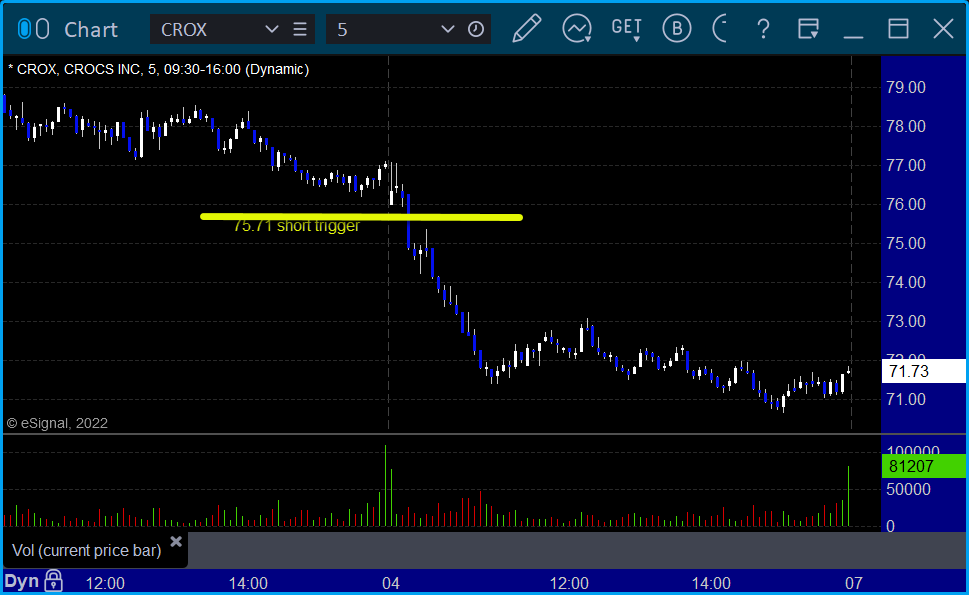Close the chart window
Viewport: 969px width, 595px height.
(943, 29)
